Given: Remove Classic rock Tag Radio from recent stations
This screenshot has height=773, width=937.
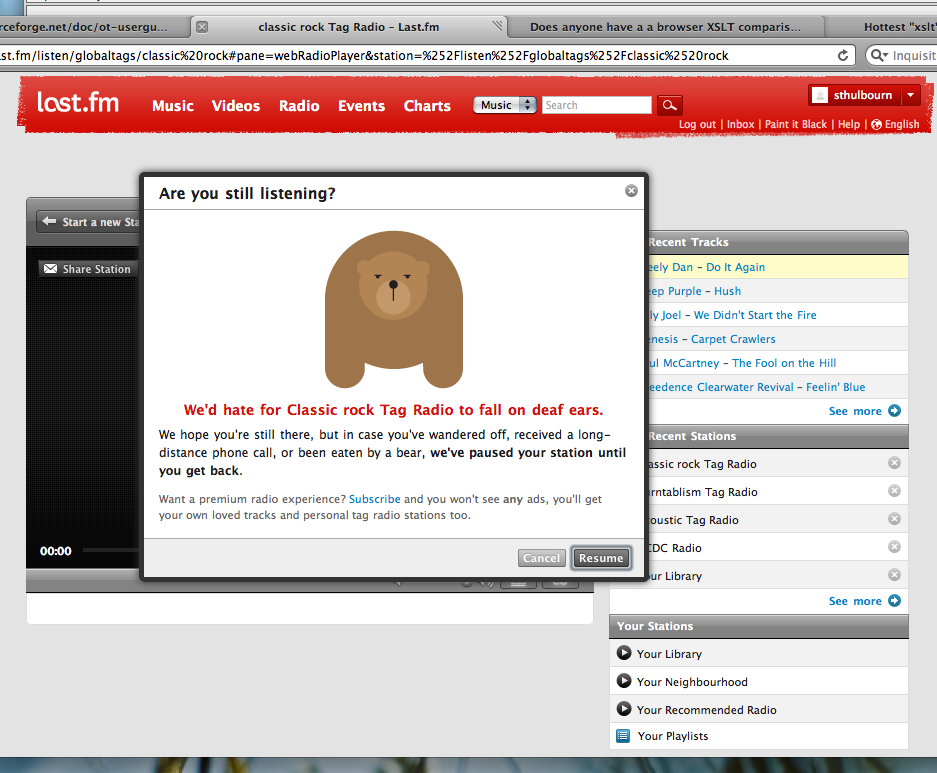Looking at the screenshot, I should click(894, 463).
